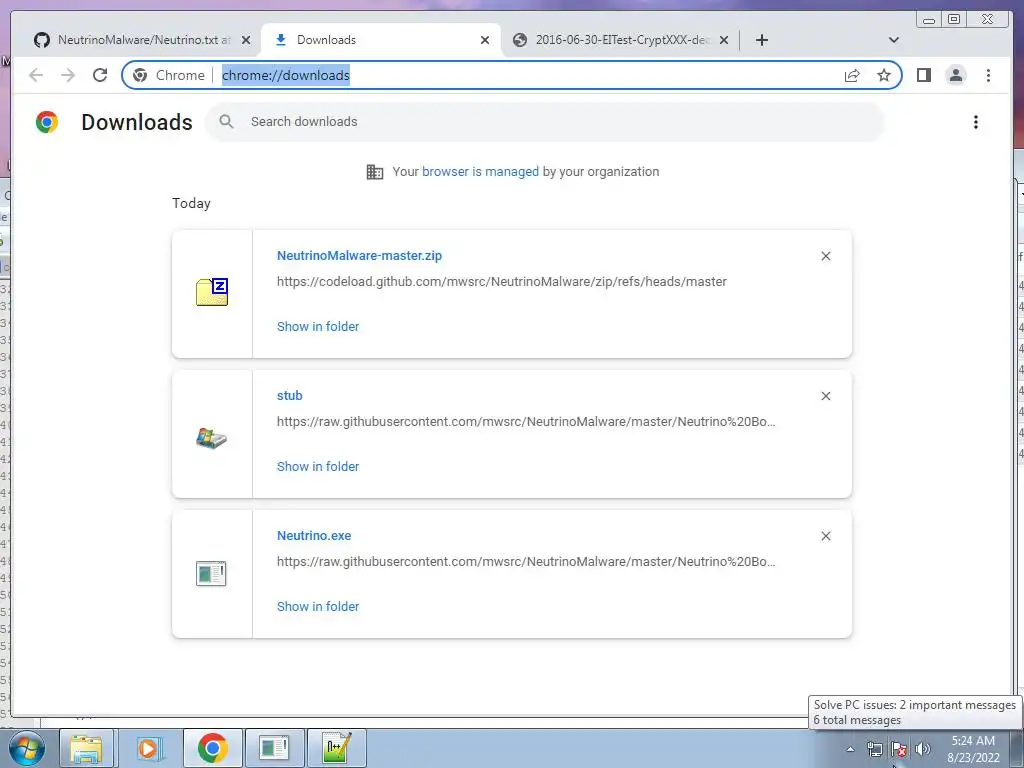Reload the Downloads page
This screenshot has width=1024, height=768.
[100, 75]
